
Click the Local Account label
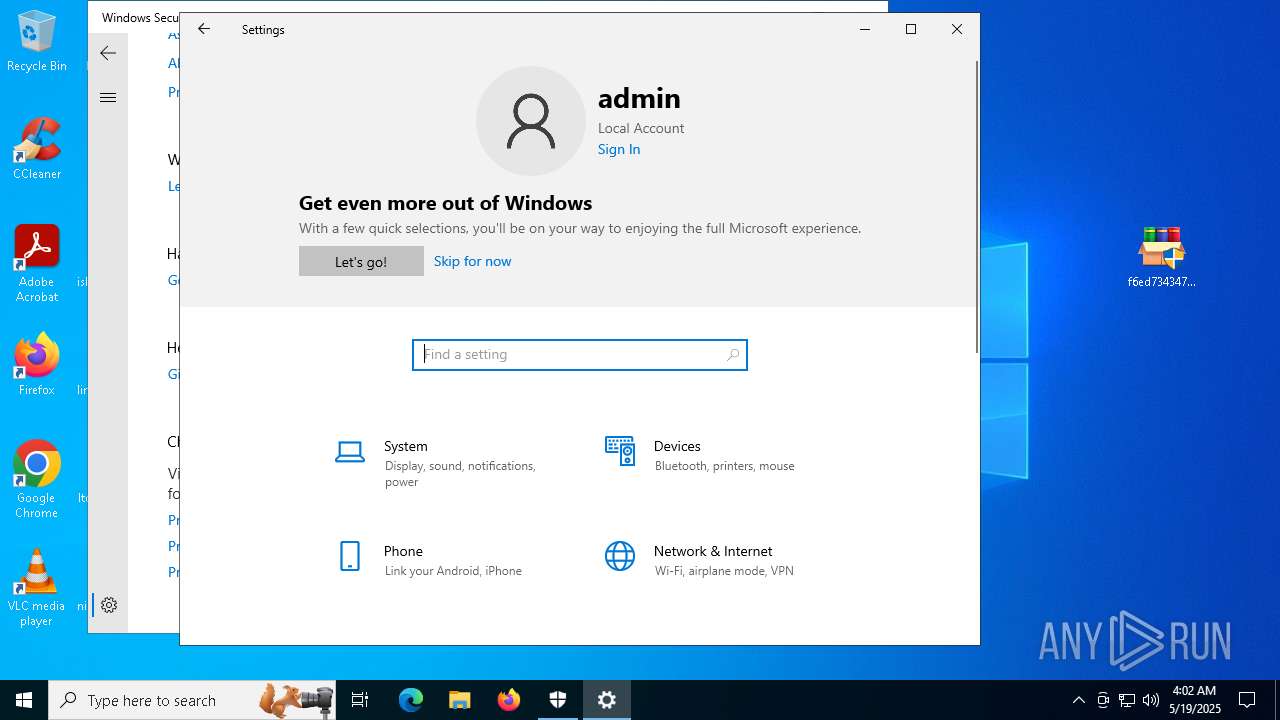coord(641,128)
